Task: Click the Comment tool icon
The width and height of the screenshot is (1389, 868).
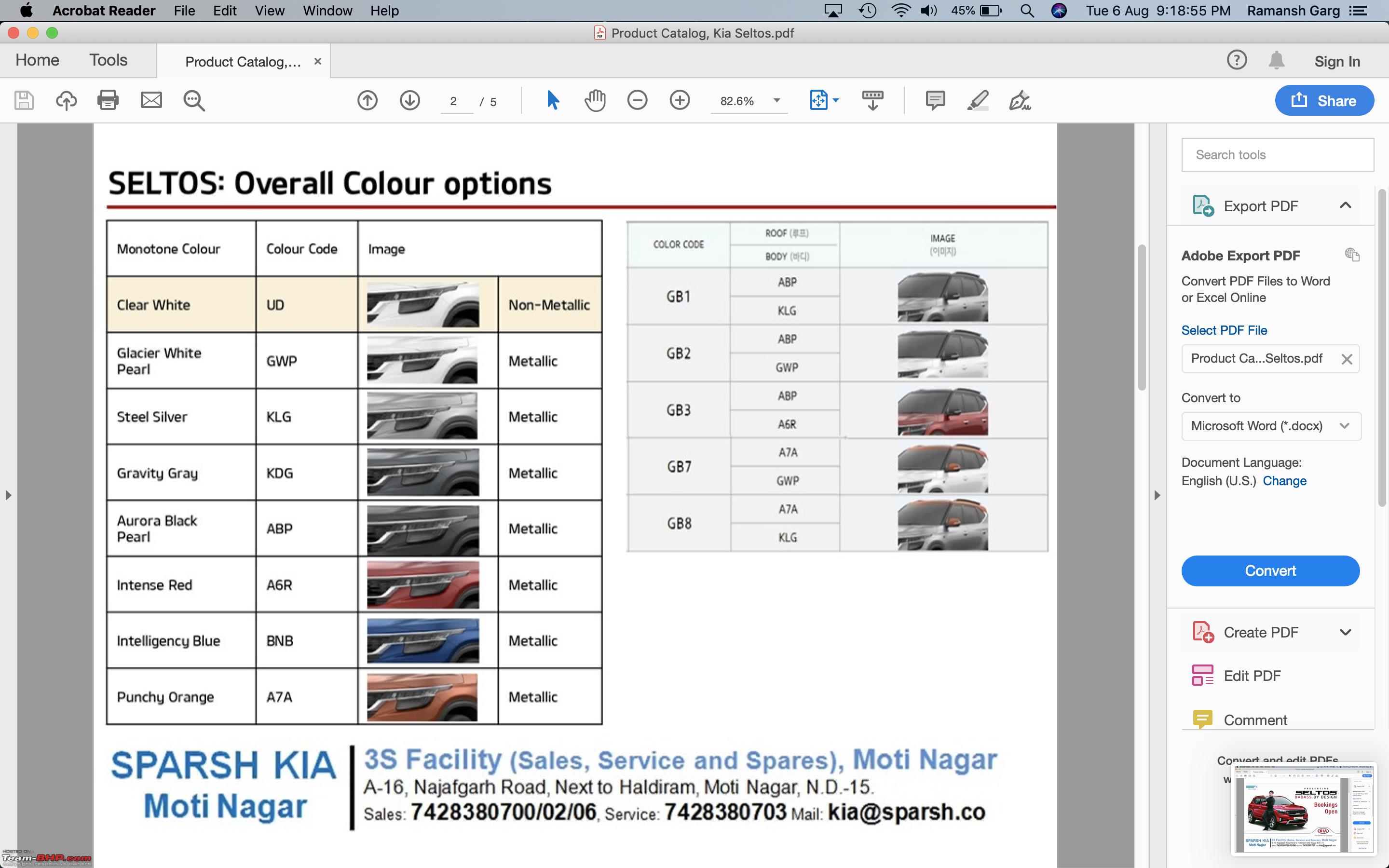Action: click(1203, 719)
